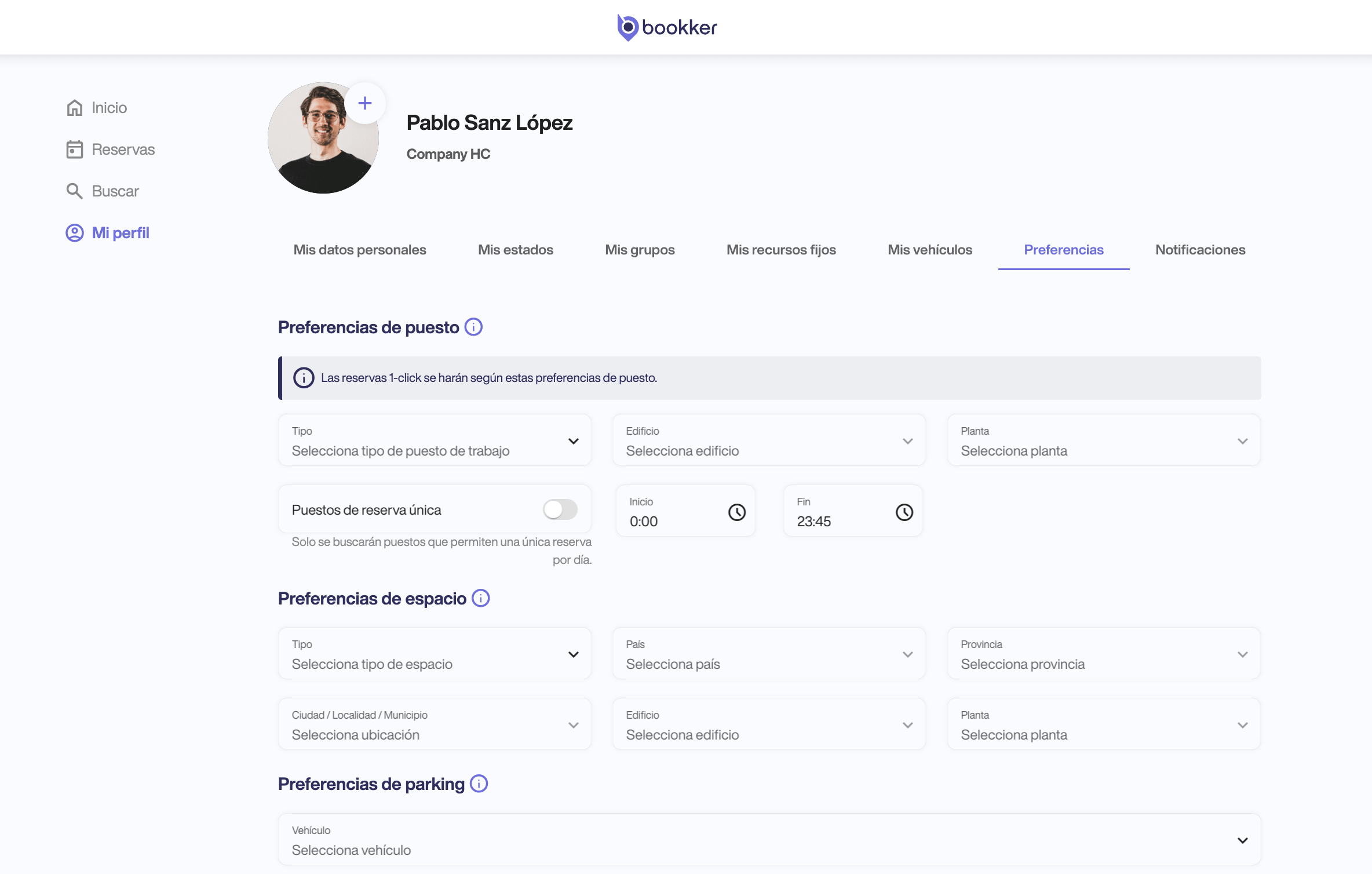Expand the Vehículo dropdown
Screen dimensions: 1372x874
(769, 840)
